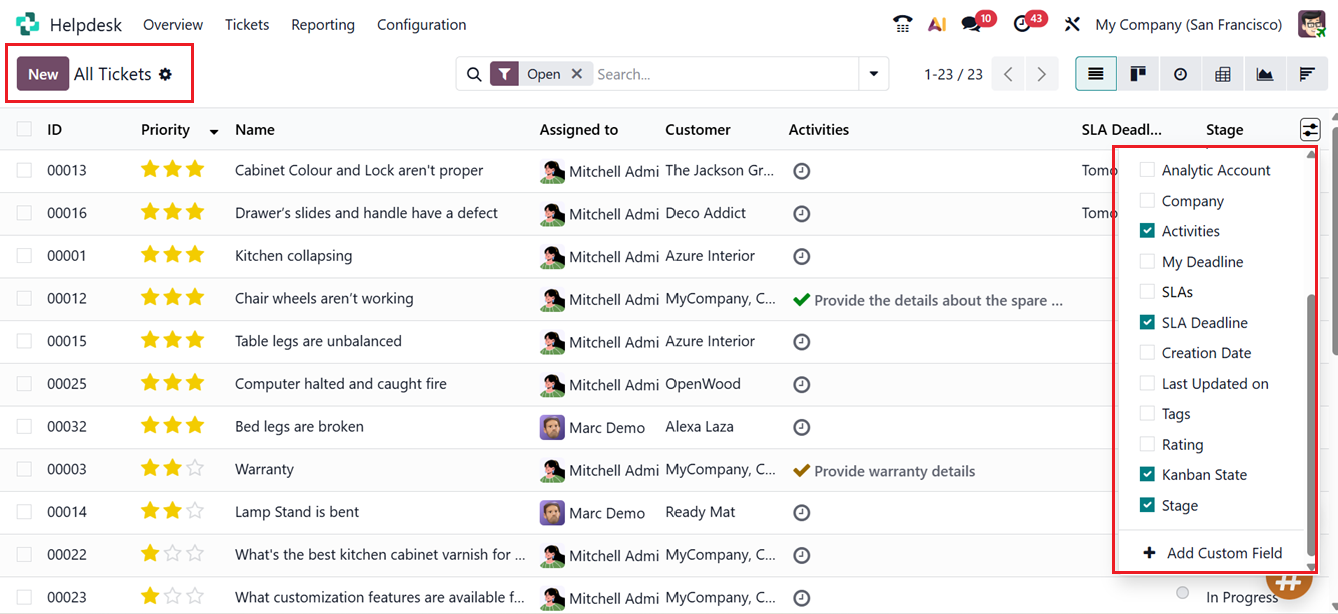Switch to the Tickets menu
The image size is (1338, 614).
[247, 24]
